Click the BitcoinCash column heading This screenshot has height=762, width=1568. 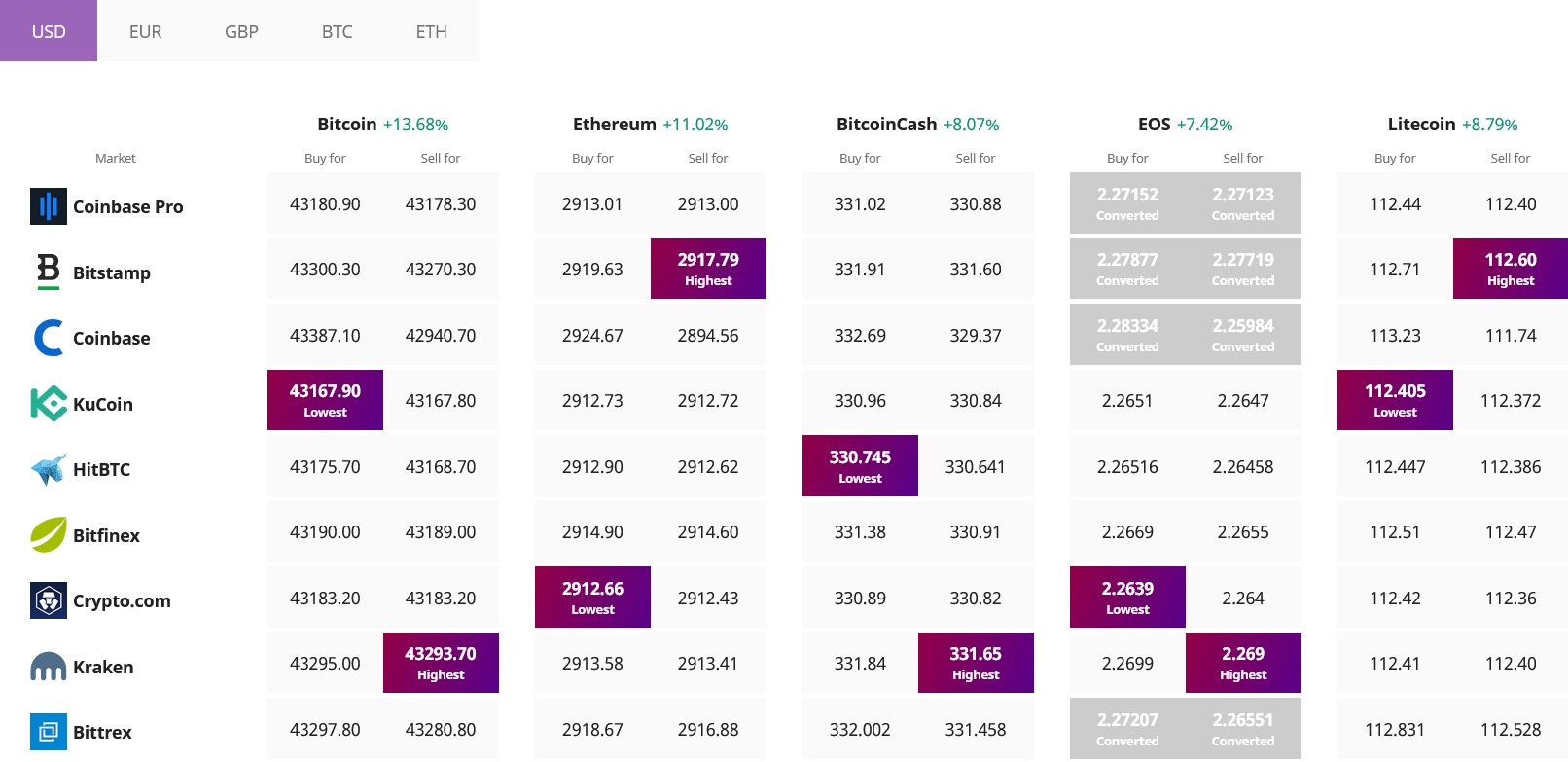[x=887, y=124]
